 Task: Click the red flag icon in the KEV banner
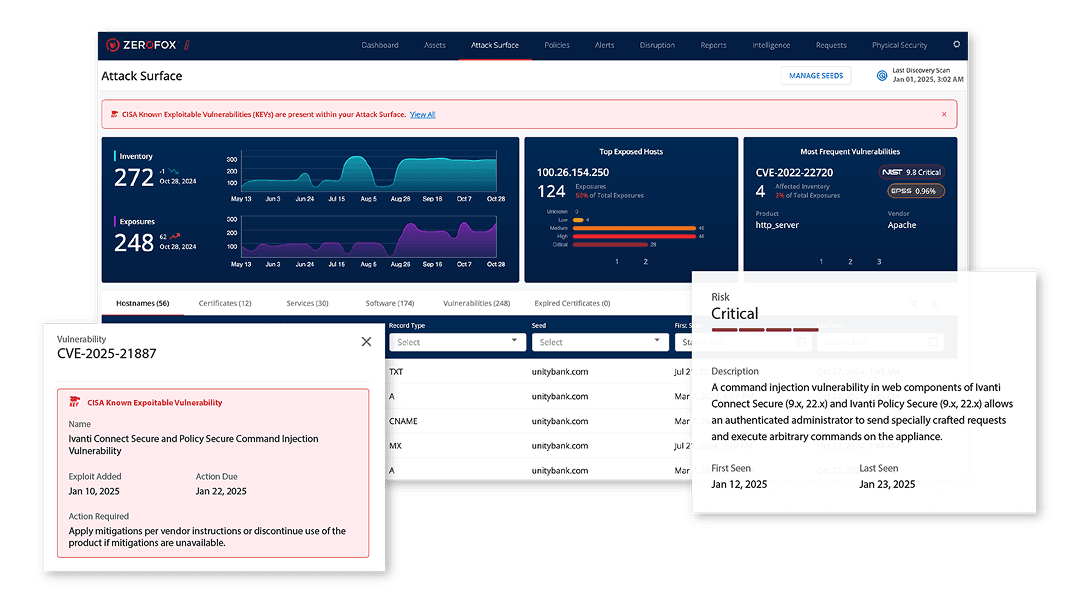point(112,115)
